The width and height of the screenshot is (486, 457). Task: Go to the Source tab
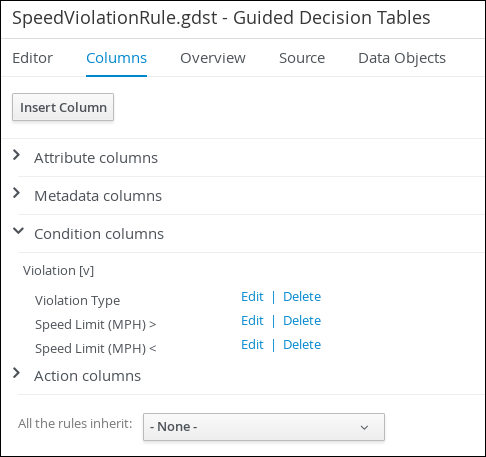(x=302, y=58)
